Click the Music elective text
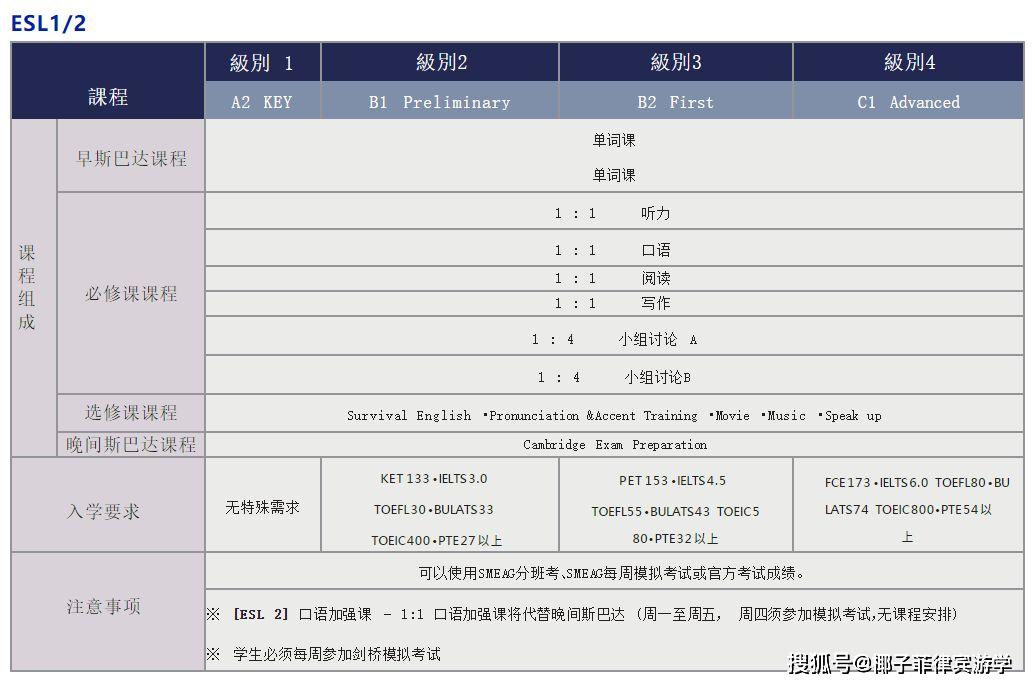 pos(785,415)
